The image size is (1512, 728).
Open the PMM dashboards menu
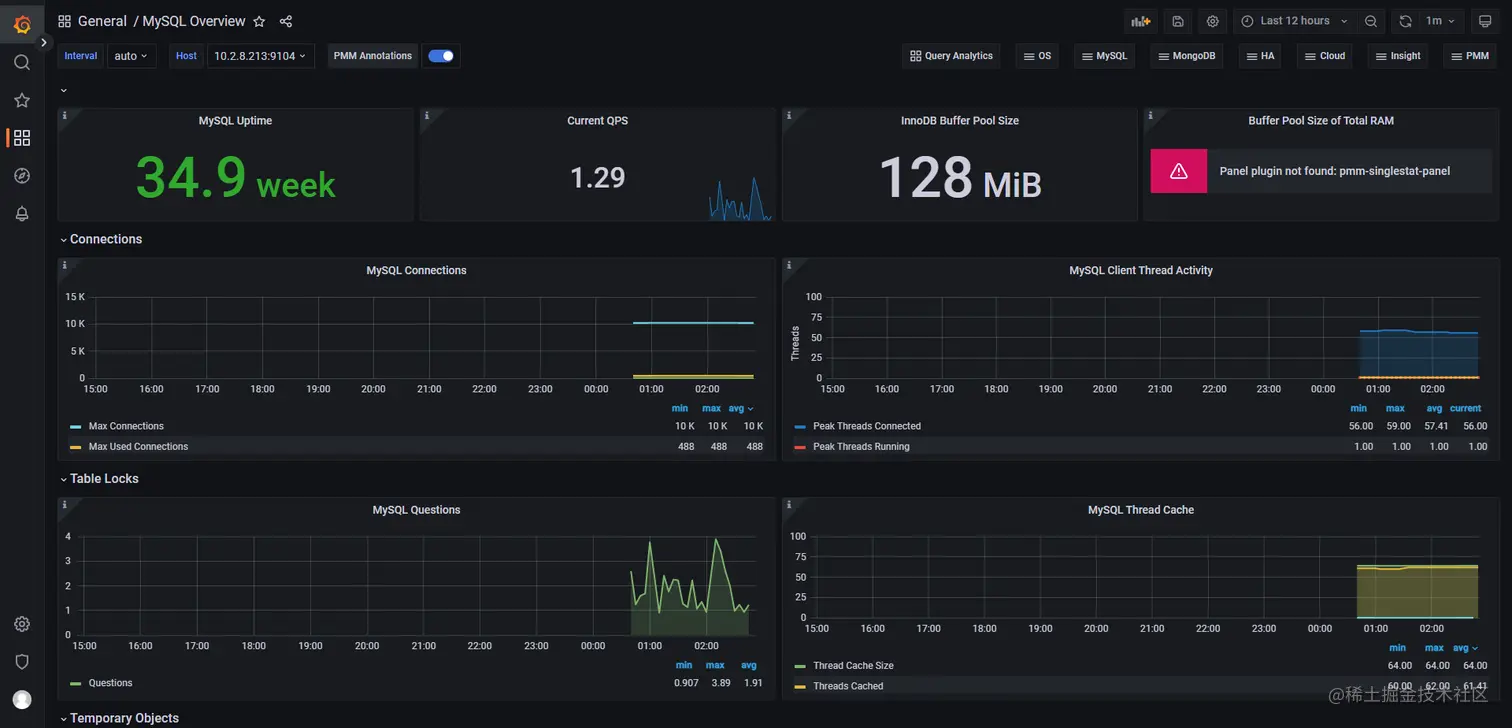point(1470,56)
